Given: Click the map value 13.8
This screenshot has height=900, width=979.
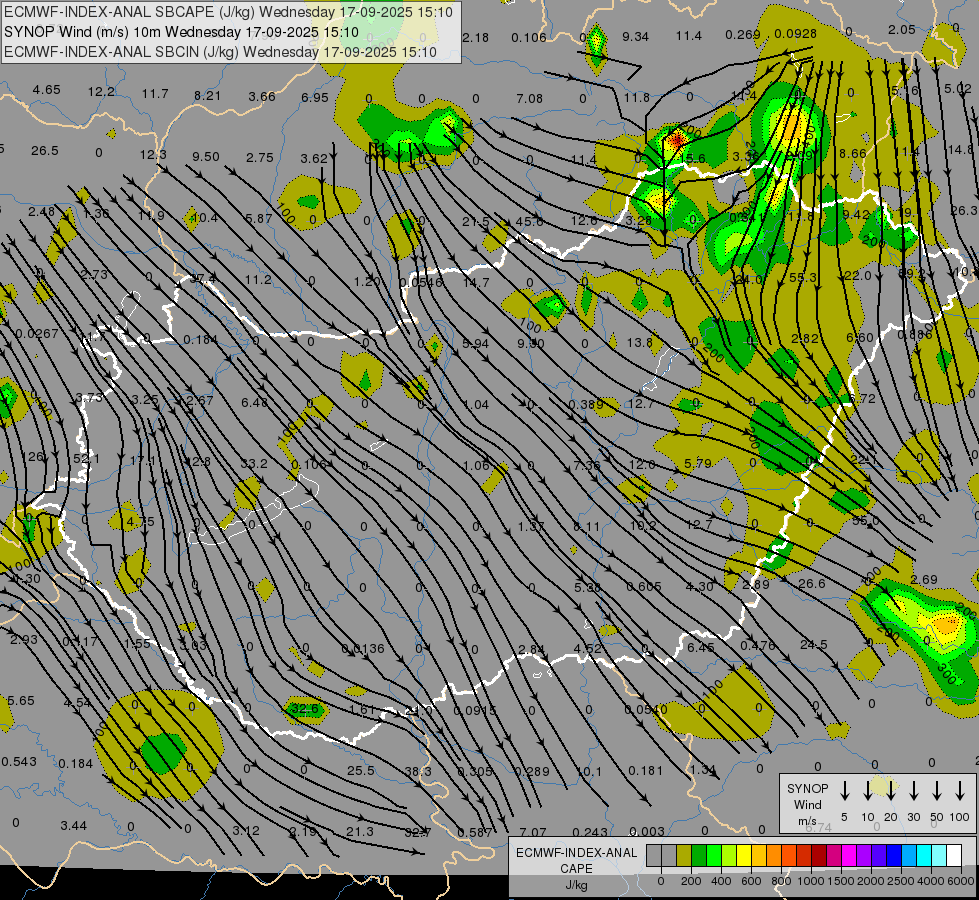Looking at the screenshot, I should coord(640,342).
